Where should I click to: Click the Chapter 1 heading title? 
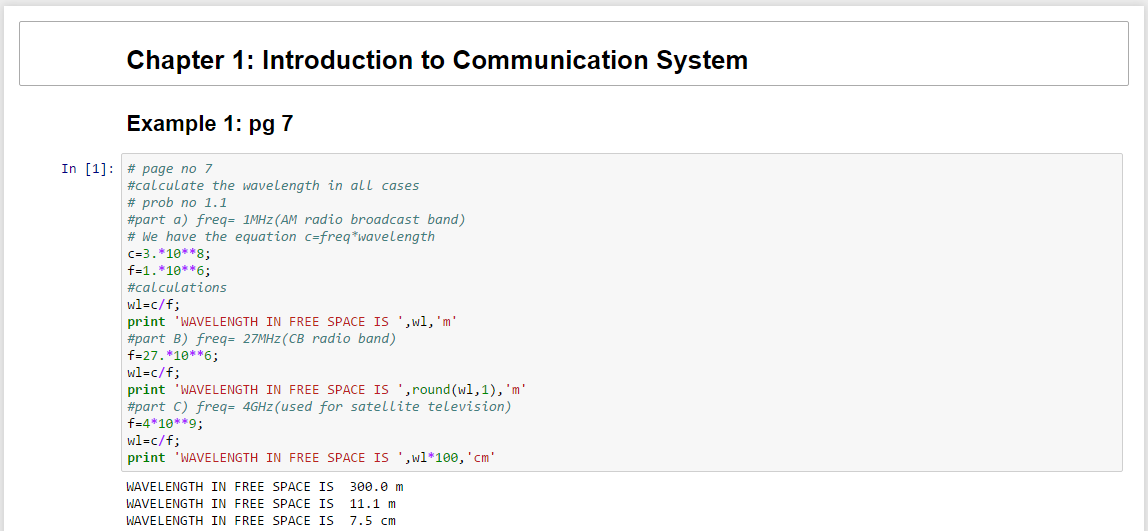[x=437, y=60]
